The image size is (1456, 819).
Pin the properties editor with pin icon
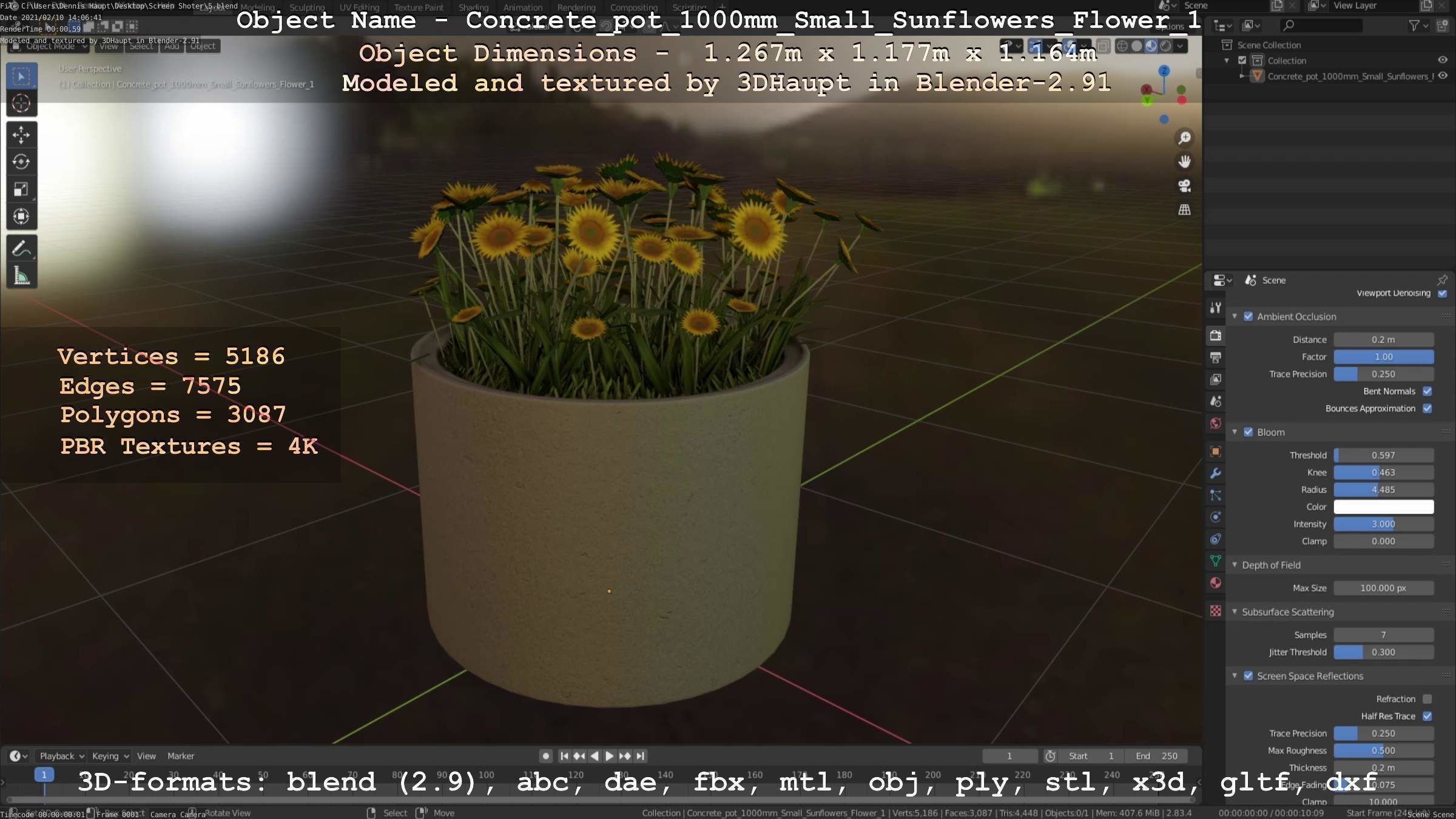[1442, 280]
